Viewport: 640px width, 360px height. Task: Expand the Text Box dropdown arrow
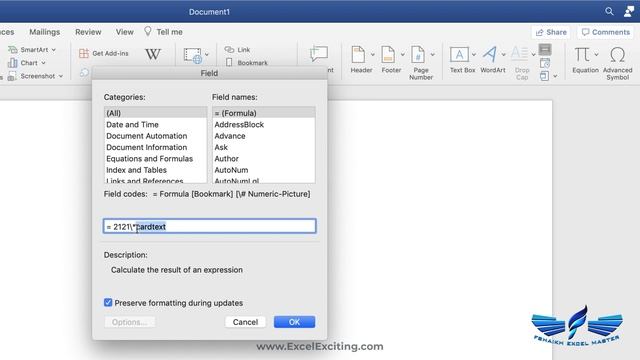(x=473, y=54)
